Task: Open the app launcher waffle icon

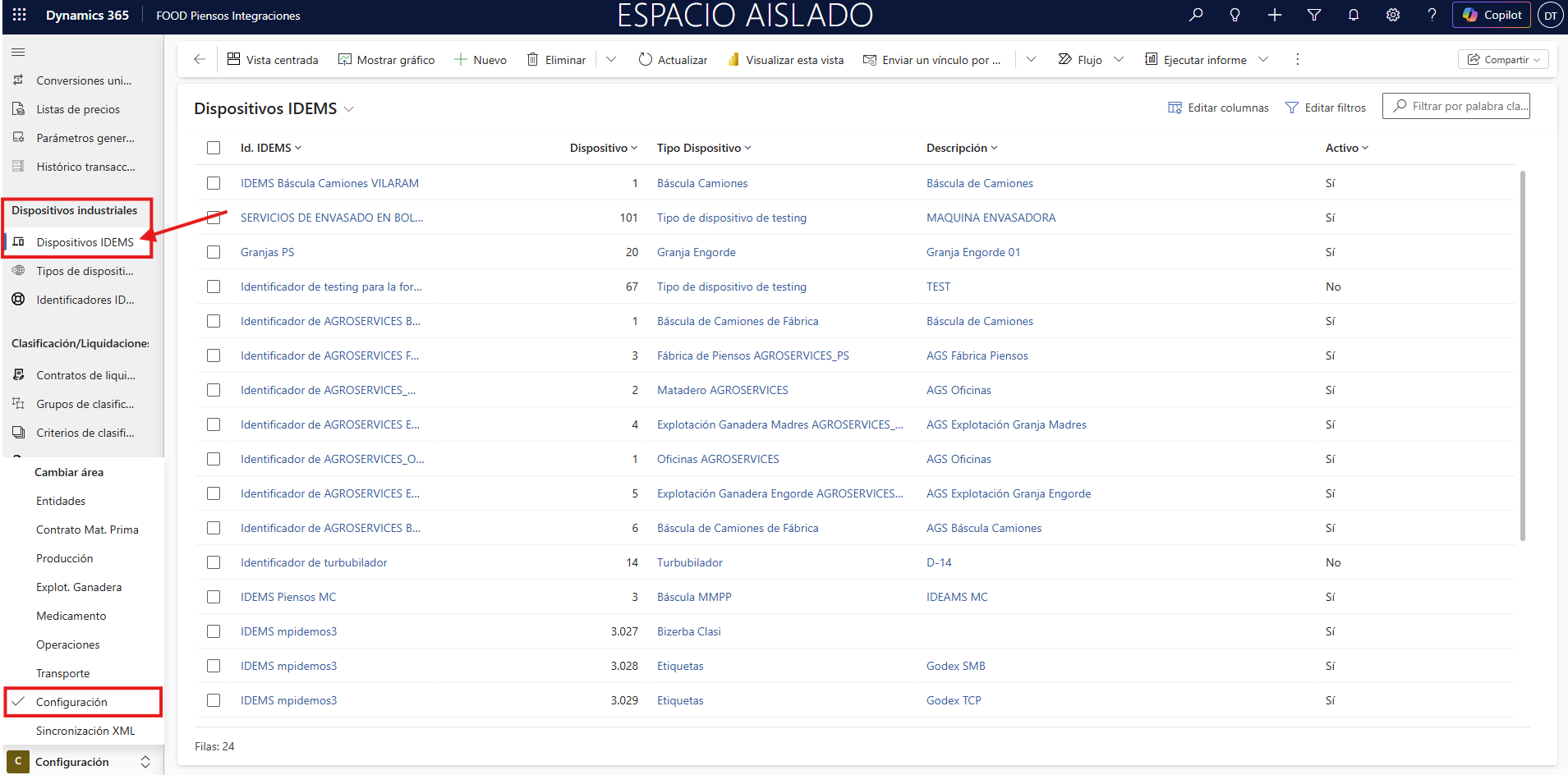Action: pyautogui.click(x=20, y=15)
